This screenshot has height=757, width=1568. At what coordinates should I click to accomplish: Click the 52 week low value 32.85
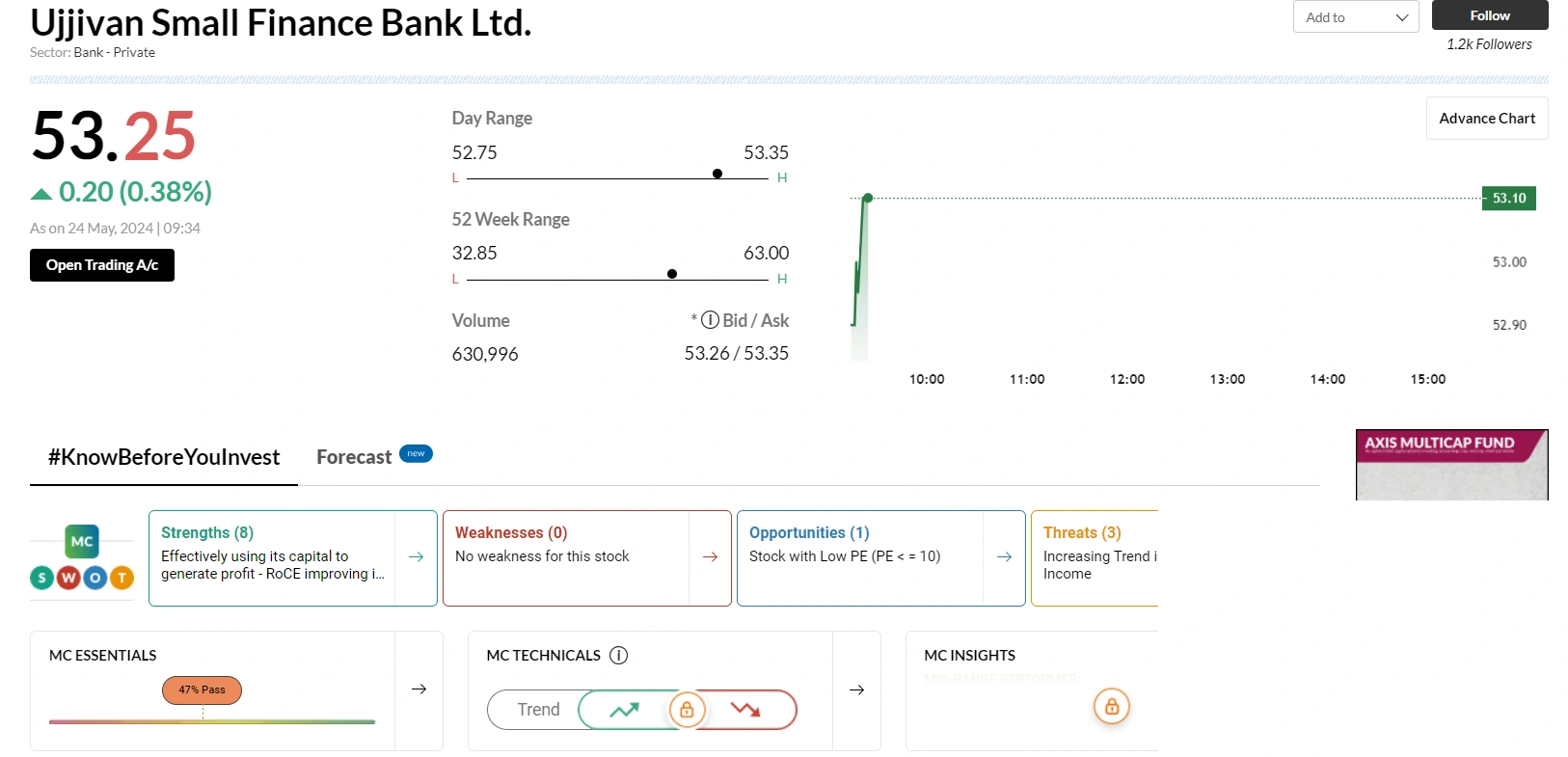point(474,253)
